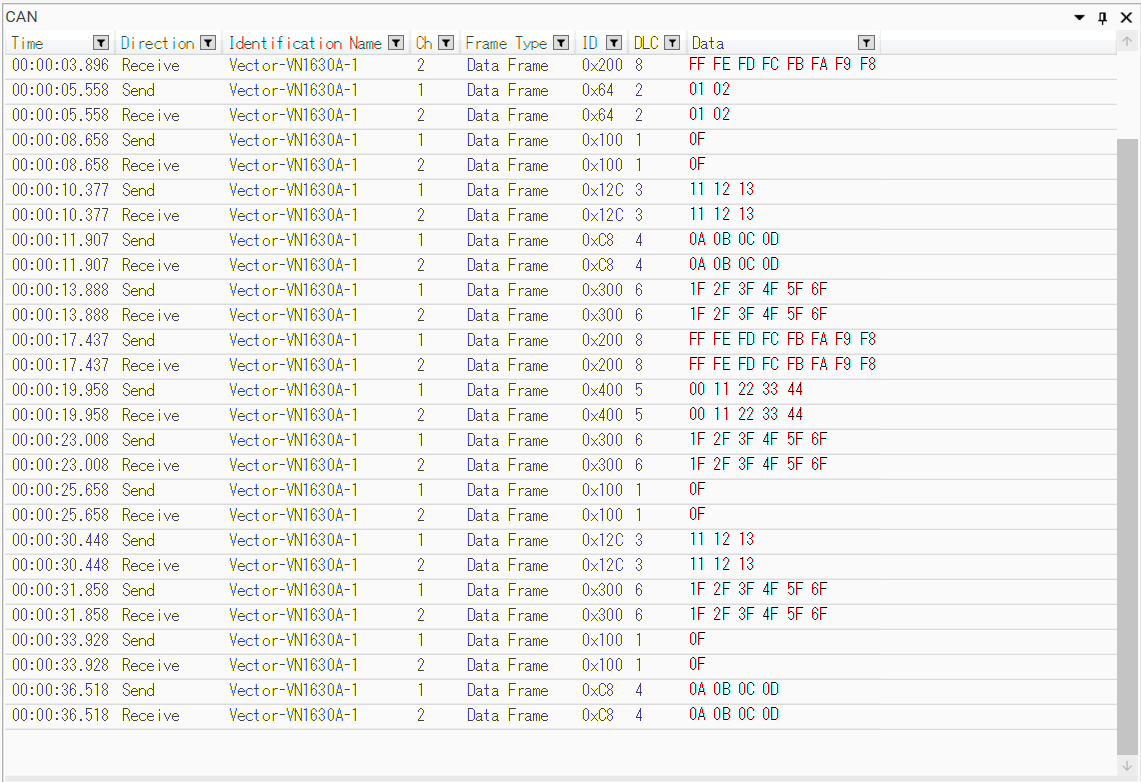Image resolution: width=1141 pixels, height=782 pixels.
Task: Sort by the Time column header
Action: click(40, 43)
